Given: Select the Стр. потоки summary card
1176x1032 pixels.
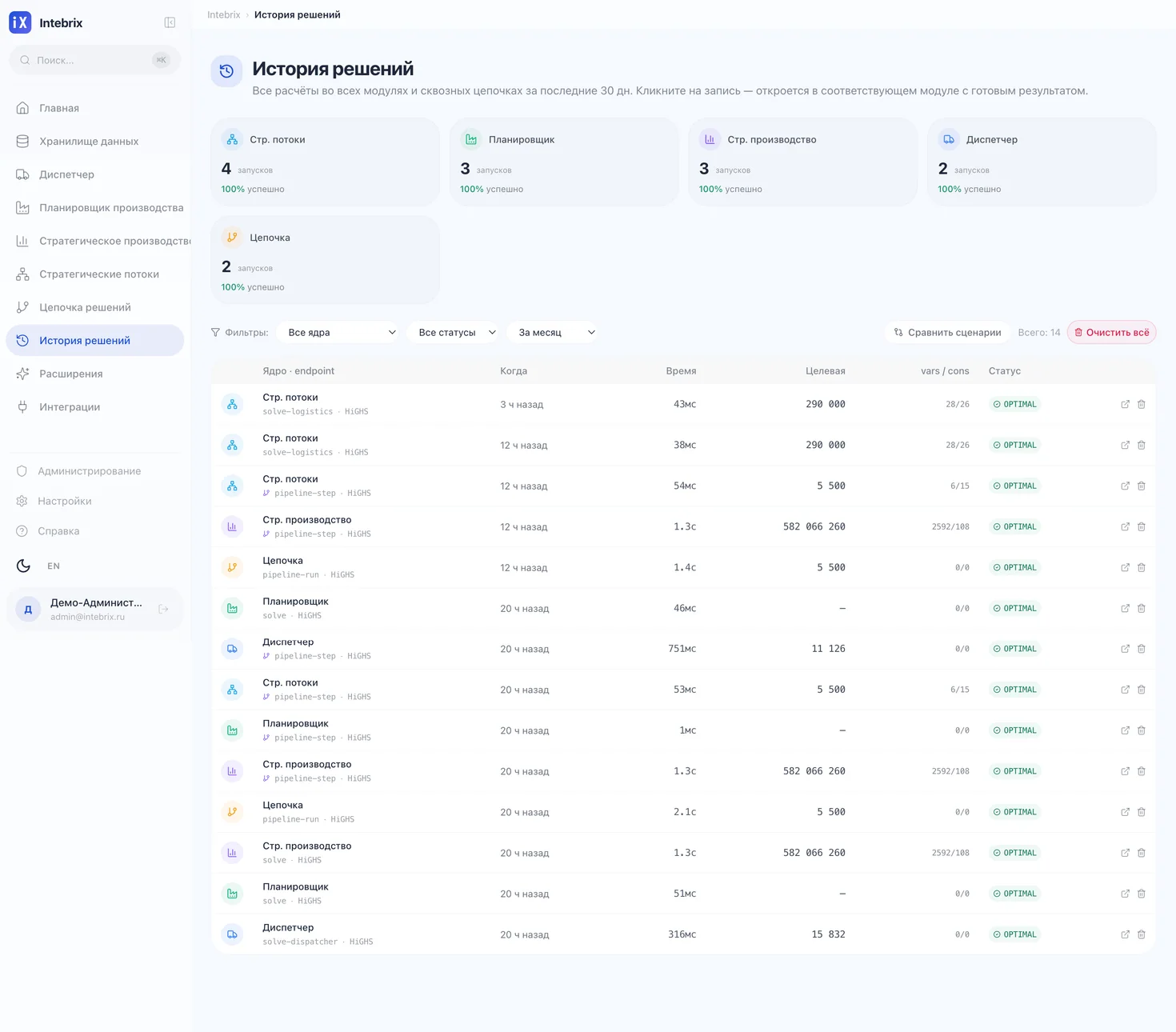Looking at the screenshot, I should 325,162.
